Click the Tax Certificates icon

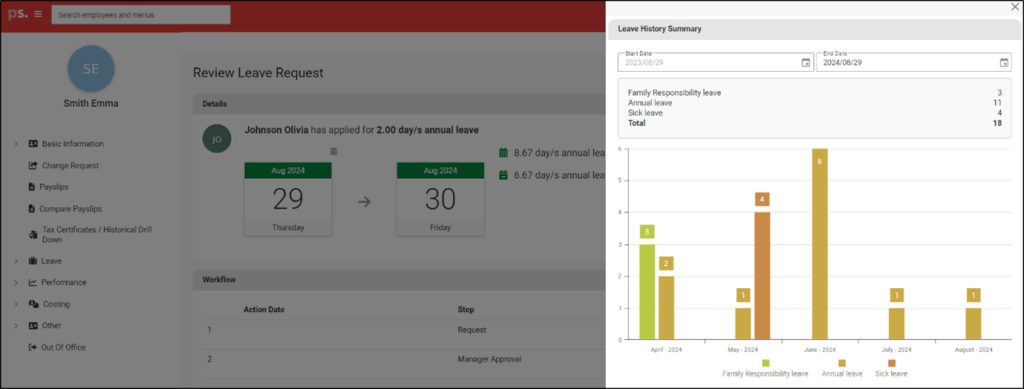click(x=34, y=234)
